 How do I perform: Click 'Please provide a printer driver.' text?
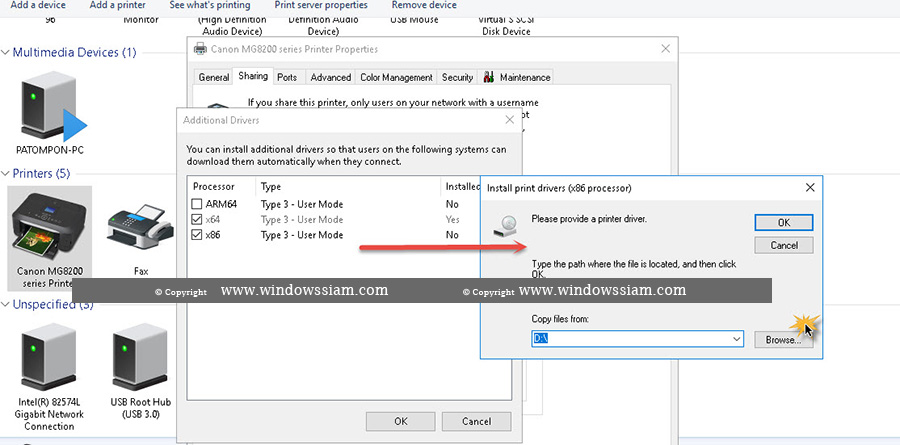click(589, 219)
